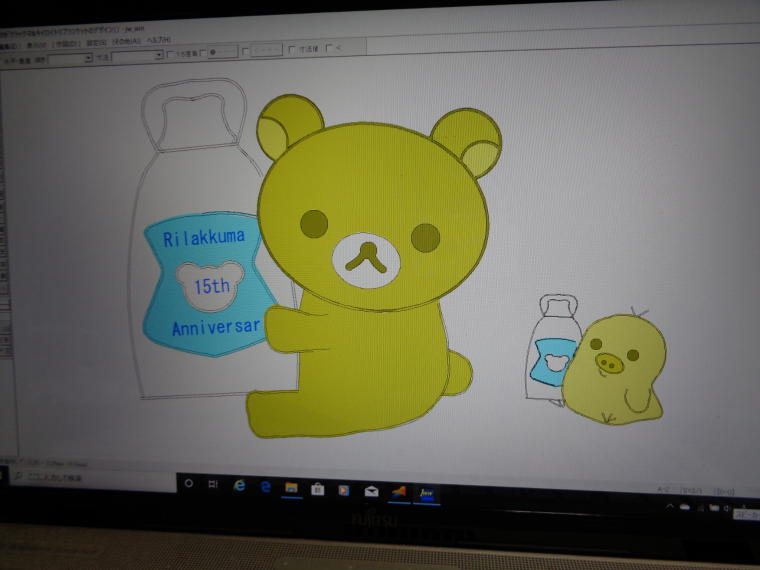Open the volume speaker tray icon
Image resolution: width=760 pixels, height=570 pixels.
727,508
